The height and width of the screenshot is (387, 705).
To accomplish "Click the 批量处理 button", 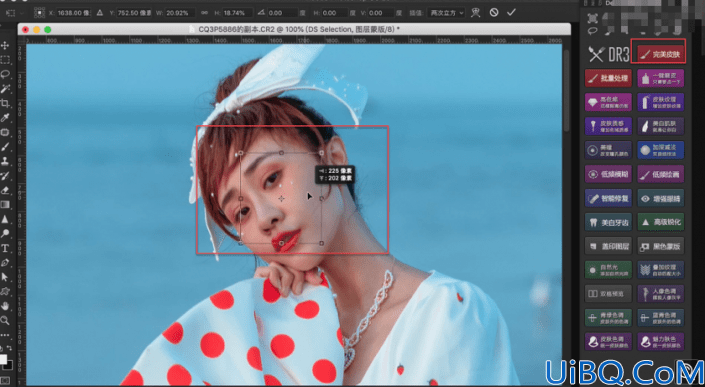I will [608, 78].
